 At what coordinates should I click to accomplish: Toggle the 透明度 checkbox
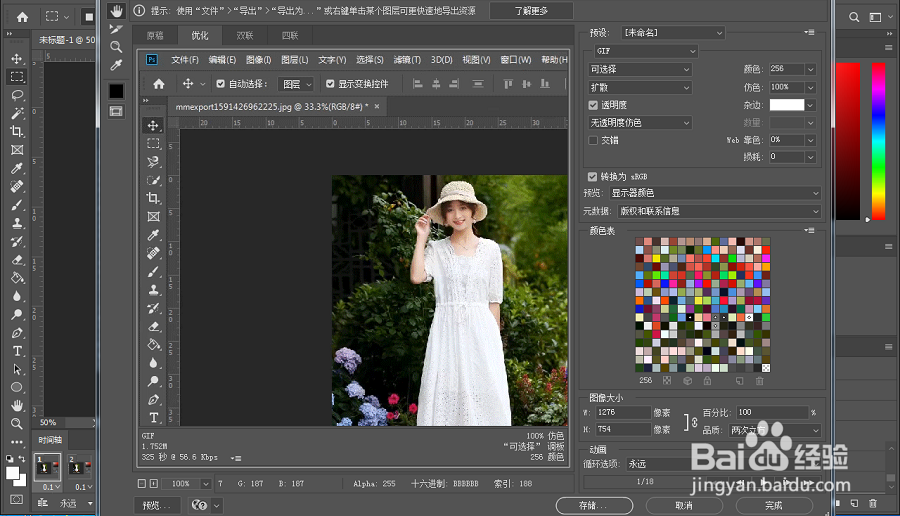coord(593,105)
